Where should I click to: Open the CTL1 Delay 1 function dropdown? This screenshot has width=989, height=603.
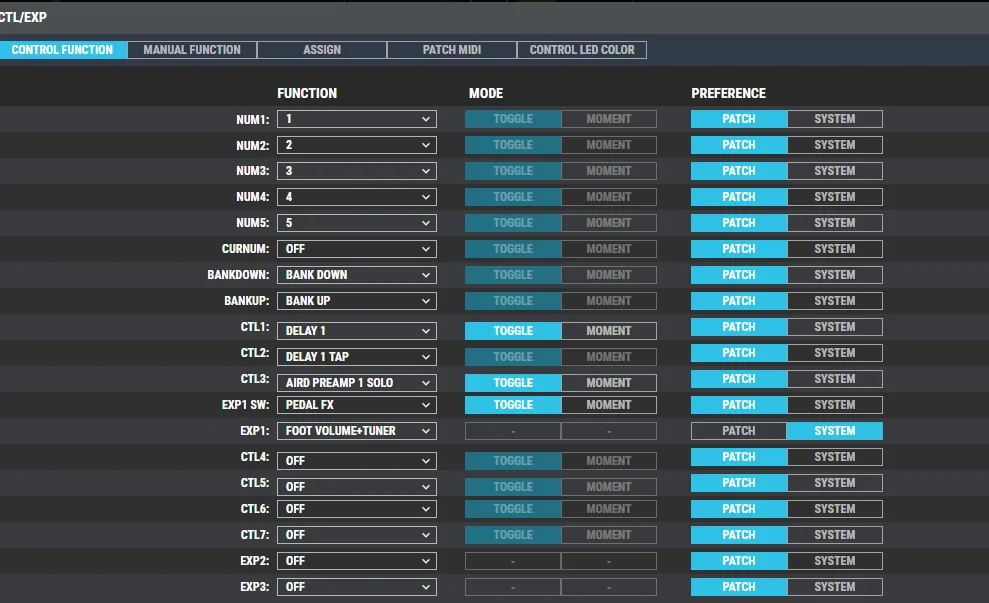point(357,331)
